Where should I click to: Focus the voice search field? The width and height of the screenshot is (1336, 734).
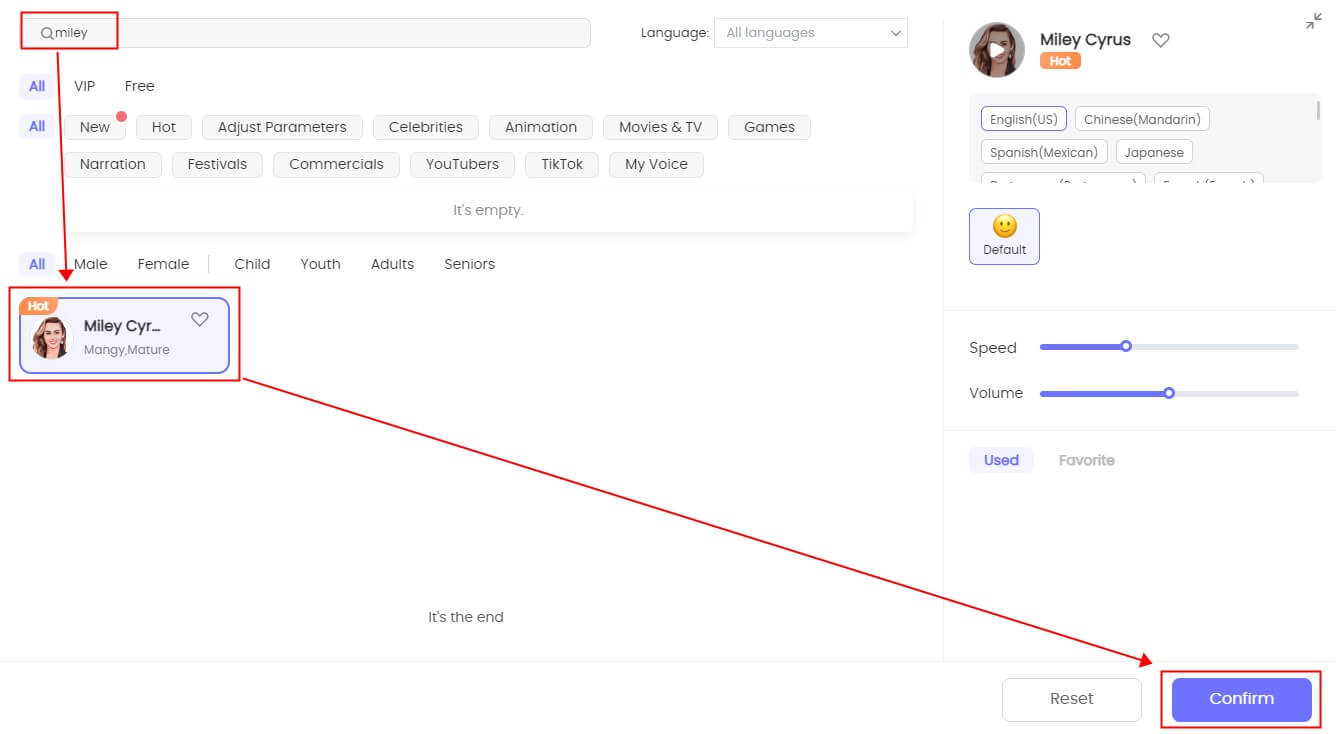(306, 33)
